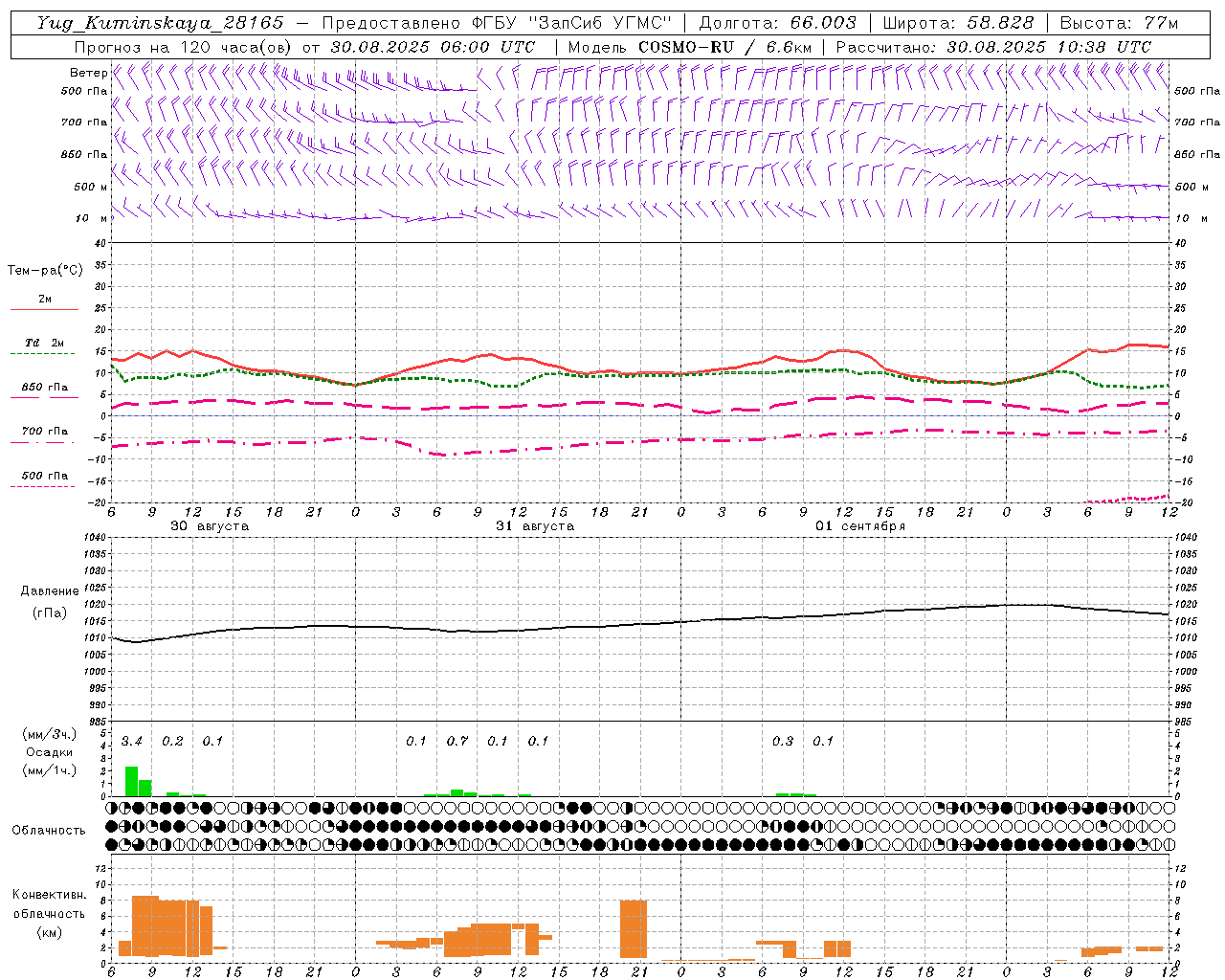This screenshot has height=980, width=1225.
Task: Click the Долгота: 66.003 value
Action: click(777, 23)
